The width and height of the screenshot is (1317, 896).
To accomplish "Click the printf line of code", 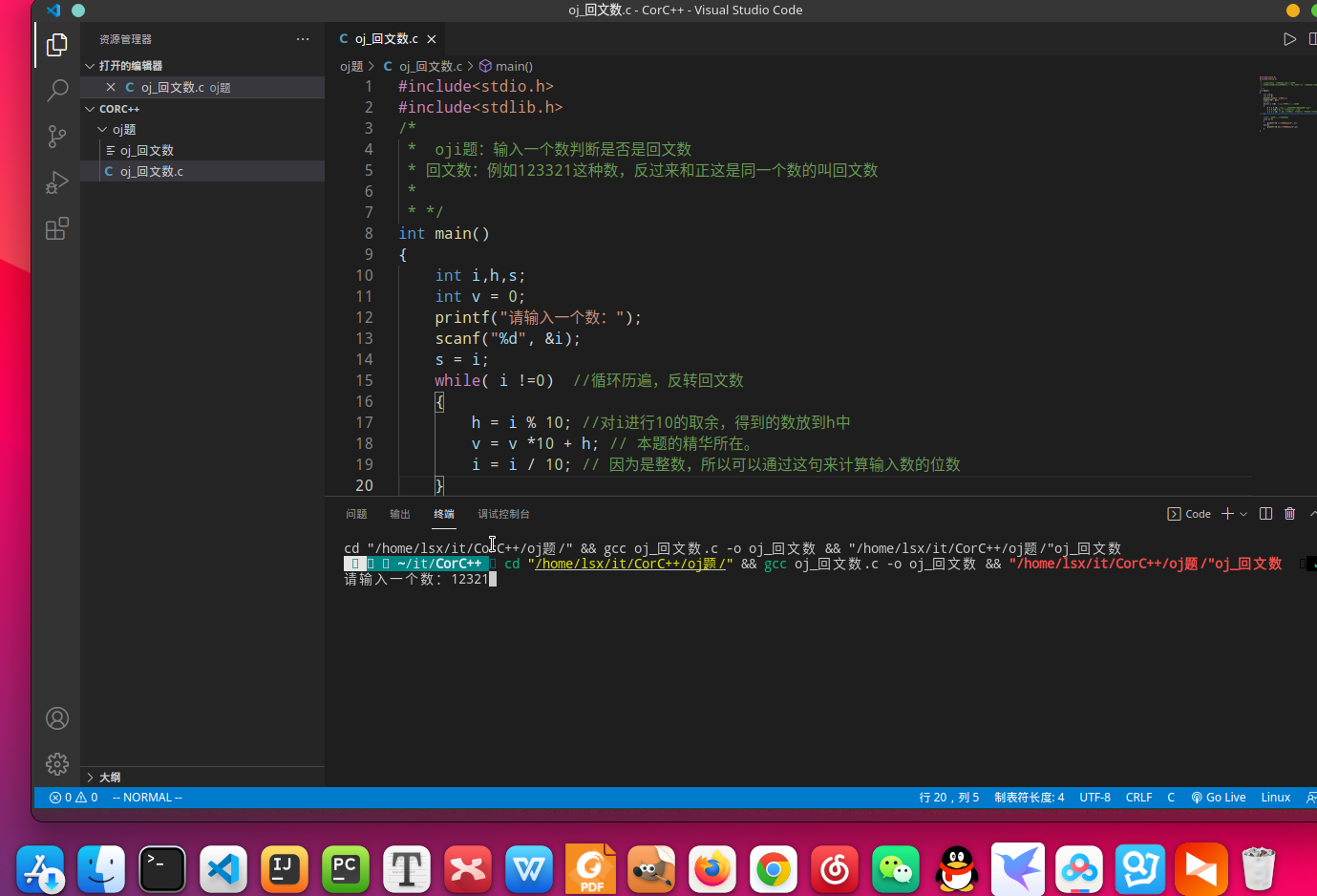I will (x=538, y=317).
